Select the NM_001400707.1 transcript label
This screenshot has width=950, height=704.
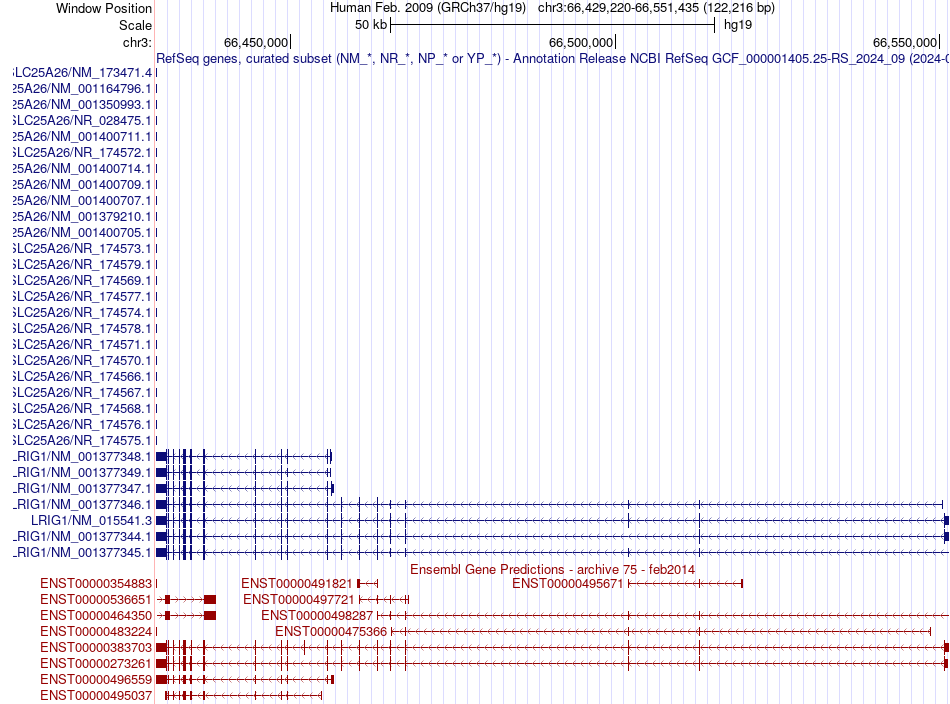coord(82,201)
